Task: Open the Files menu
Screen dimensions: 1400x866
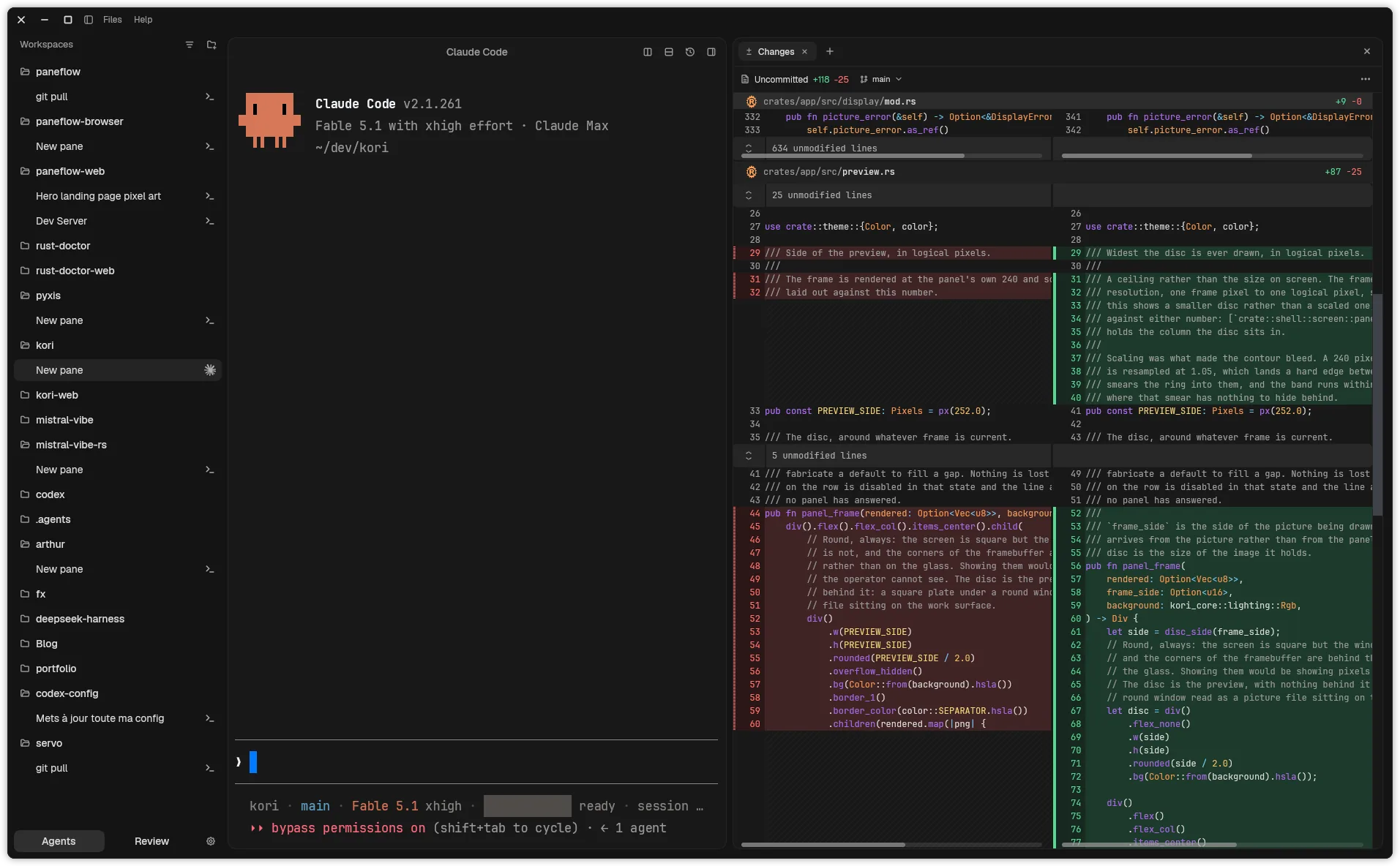Action: pyautogui.click(x=113, y=20)
